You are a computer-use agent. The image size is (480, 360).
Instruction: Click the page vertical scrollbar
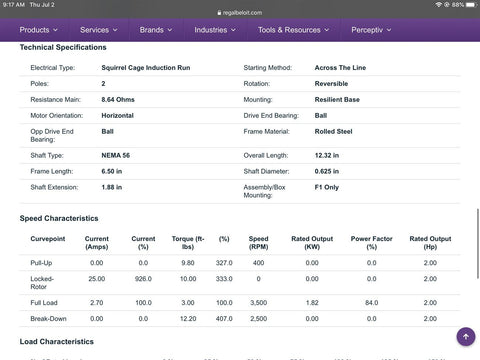(x=478, y=243)
